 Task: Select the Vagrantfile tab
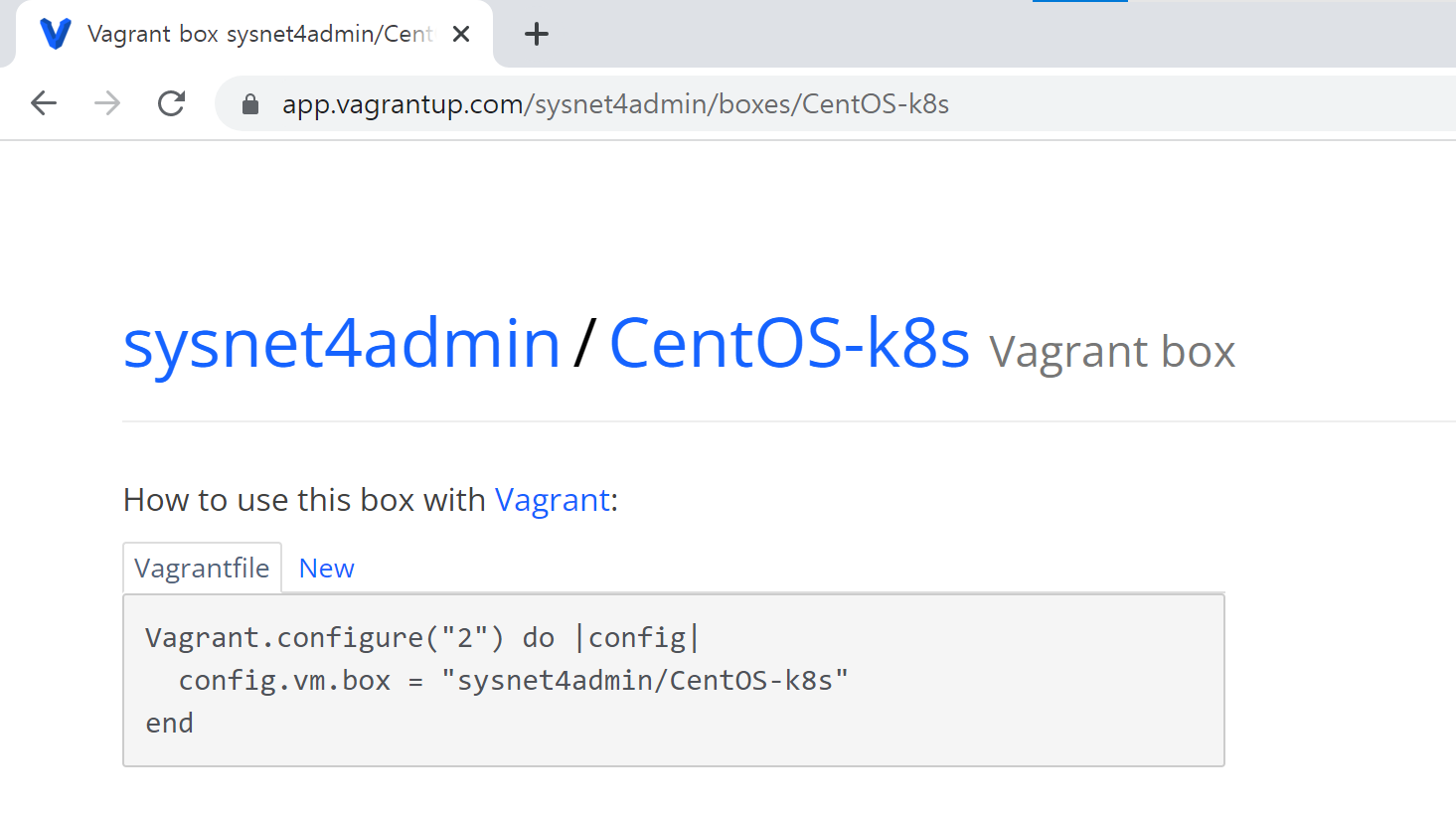(202, 568)
